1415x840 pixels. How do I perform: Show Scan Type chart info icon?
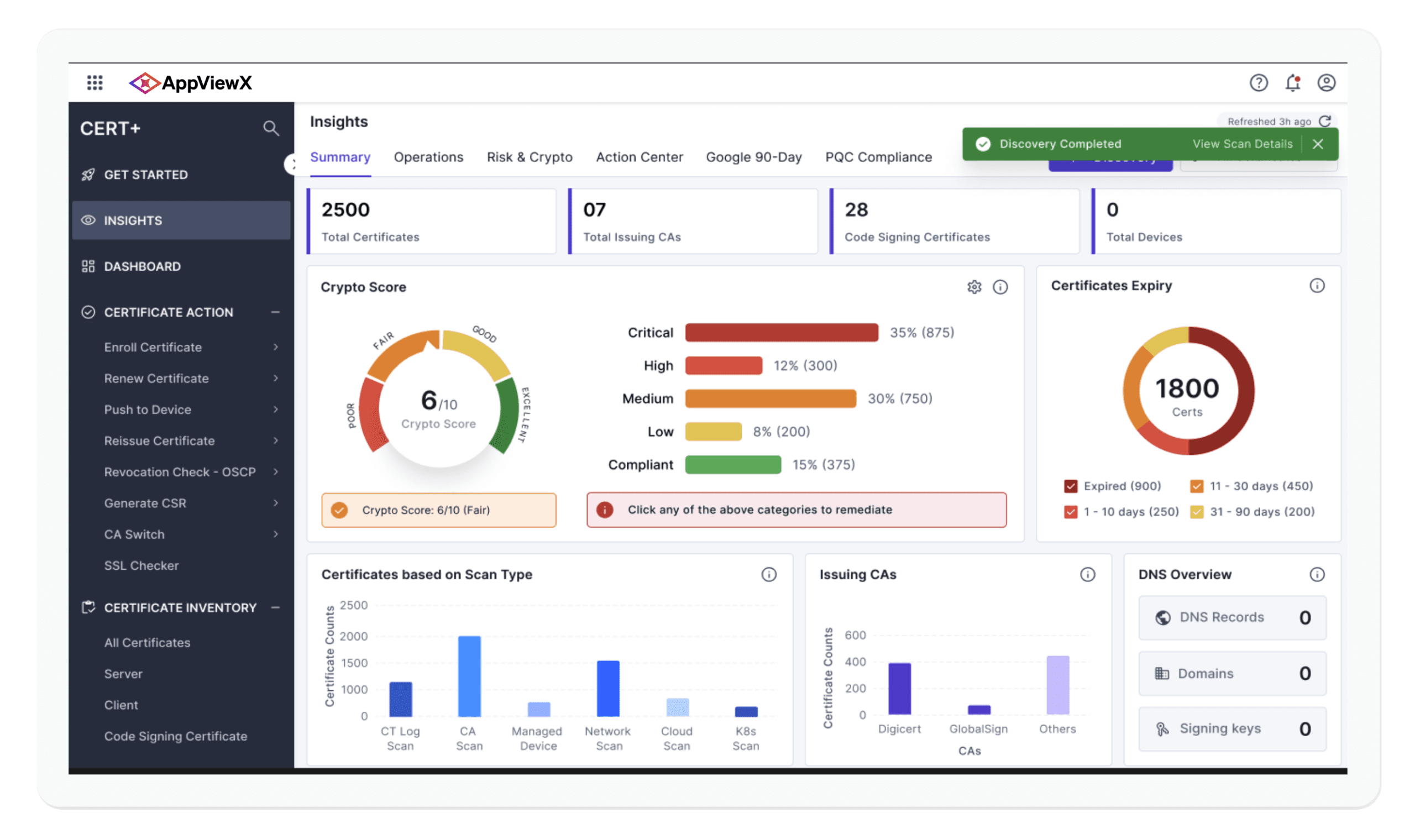[x=769, y=575]
